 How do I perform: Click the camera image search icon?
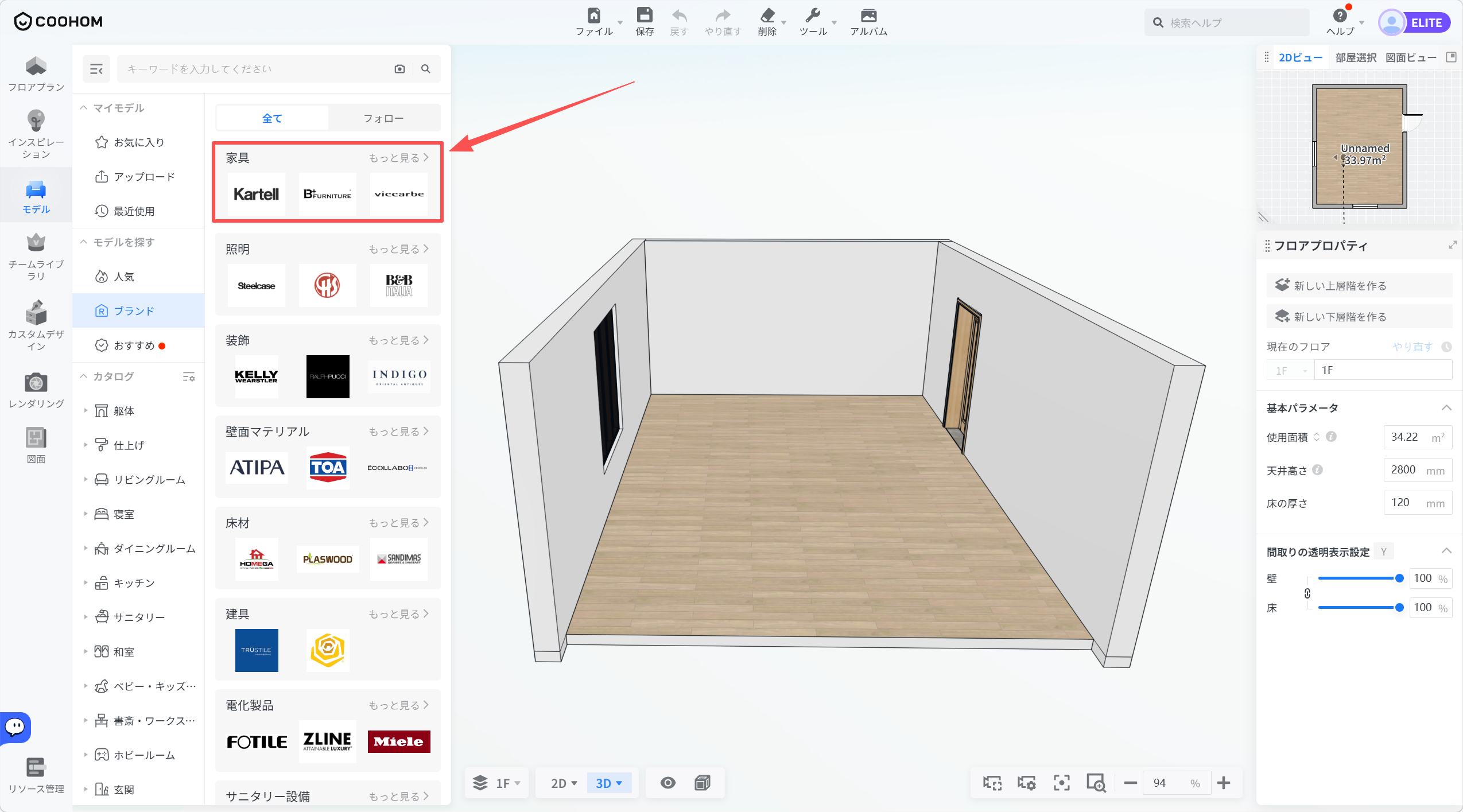(400, 69)
